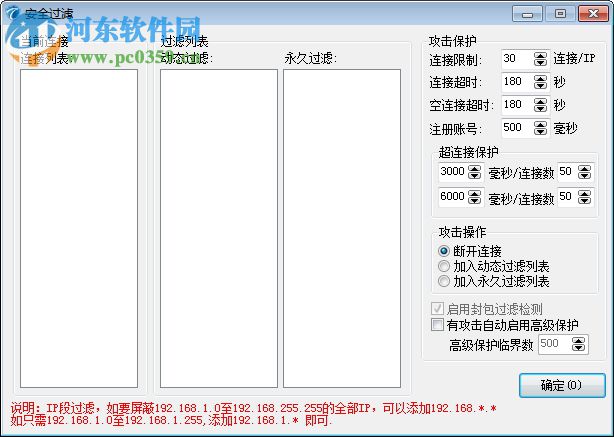Maximize the 安全过滤 window
This screenshot has width=614, height=437.
coord(560,14)
